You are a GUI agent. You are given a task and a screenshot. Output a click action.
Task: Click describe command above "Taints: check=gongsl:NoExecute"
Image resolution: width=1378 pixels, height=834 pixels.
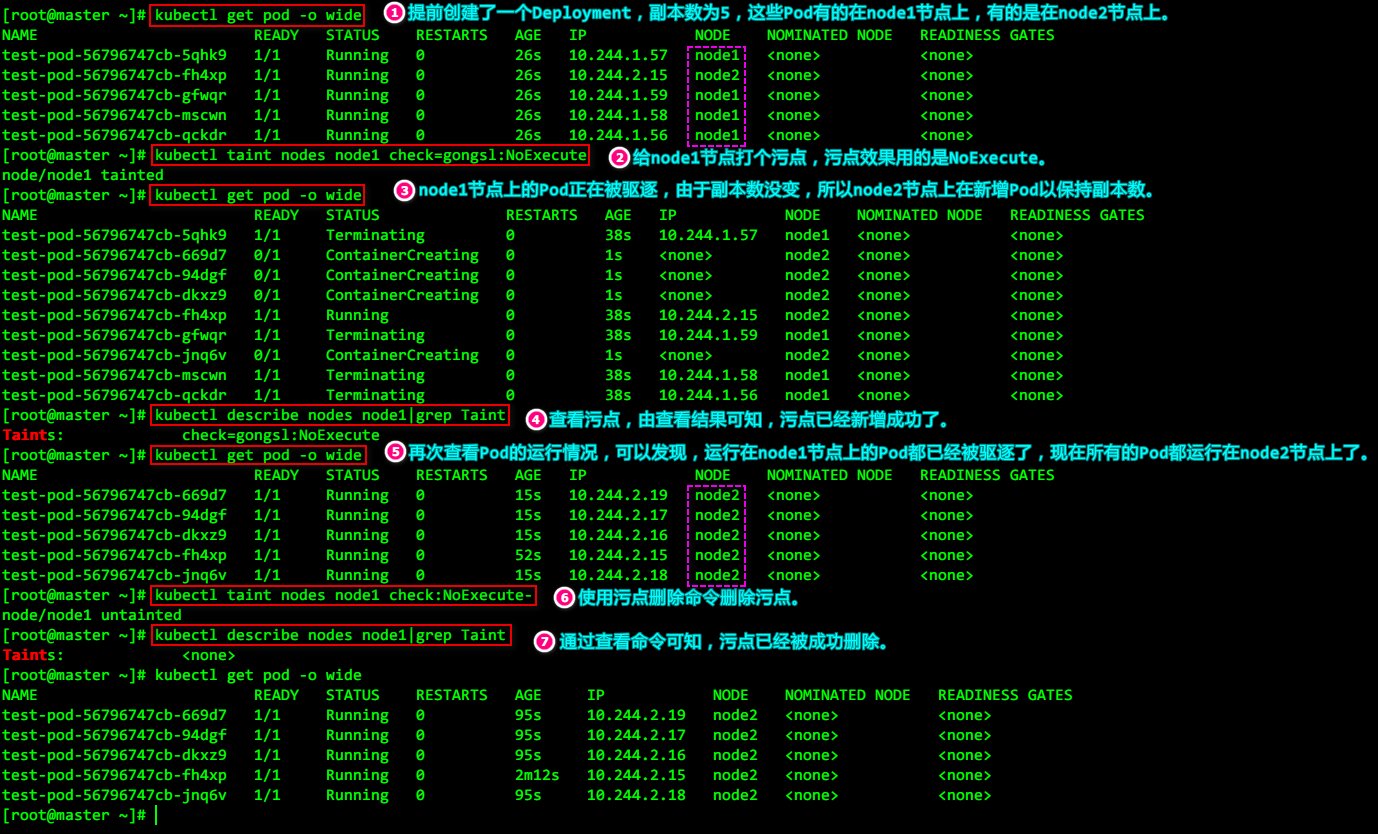pos(330,415)
